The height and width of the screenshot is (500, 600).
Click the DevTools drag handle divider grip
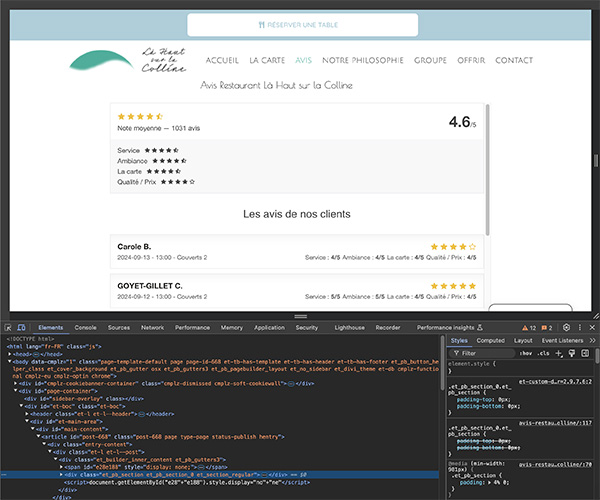pos(300,316)
